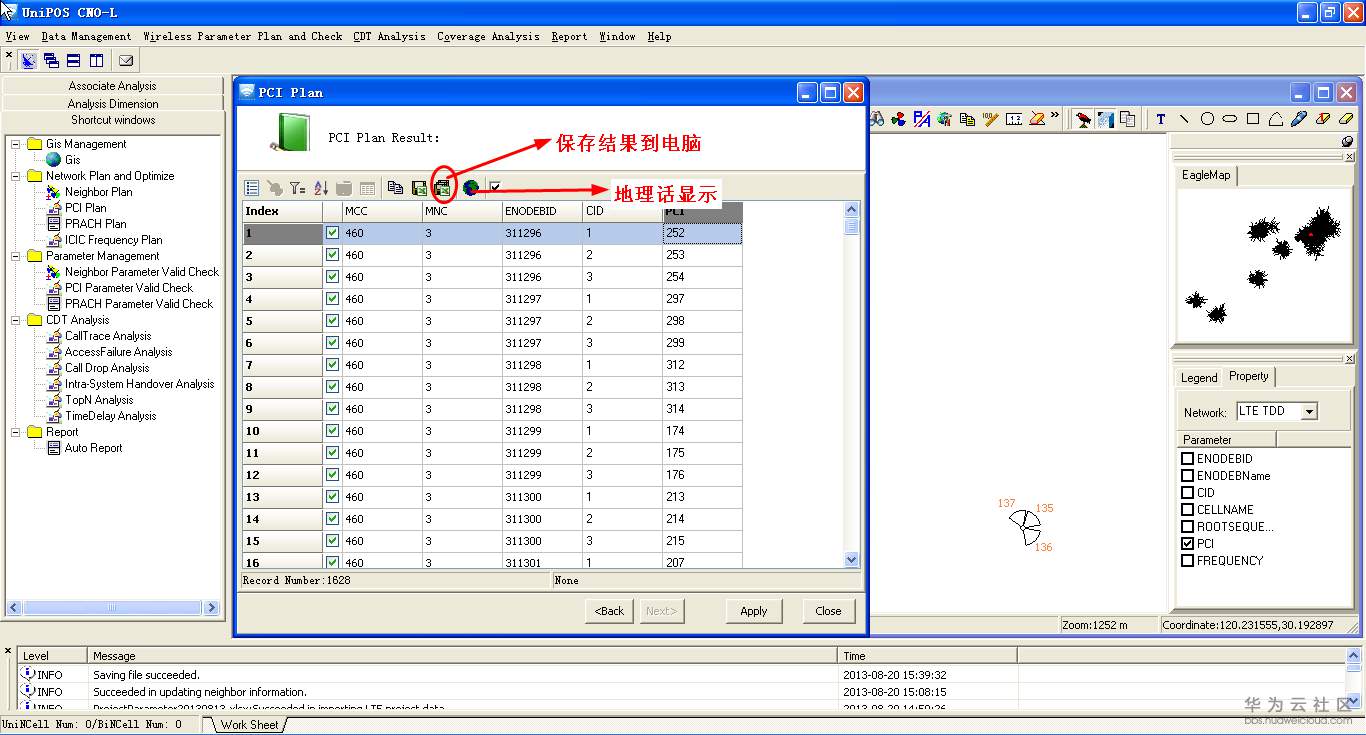1366x735 pixels.
Task: Select the pen/marker tool in map toolbar
Action: 1299,119
